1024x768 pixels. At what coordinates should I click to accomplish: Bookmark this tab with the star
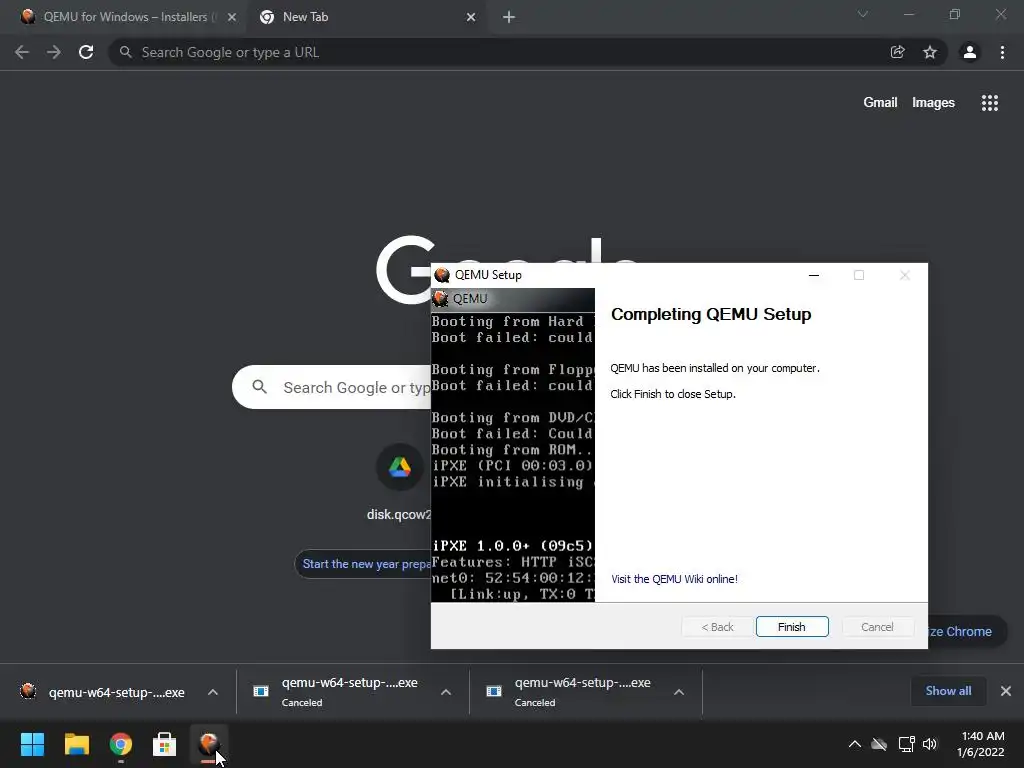click(x=930, y=52)
